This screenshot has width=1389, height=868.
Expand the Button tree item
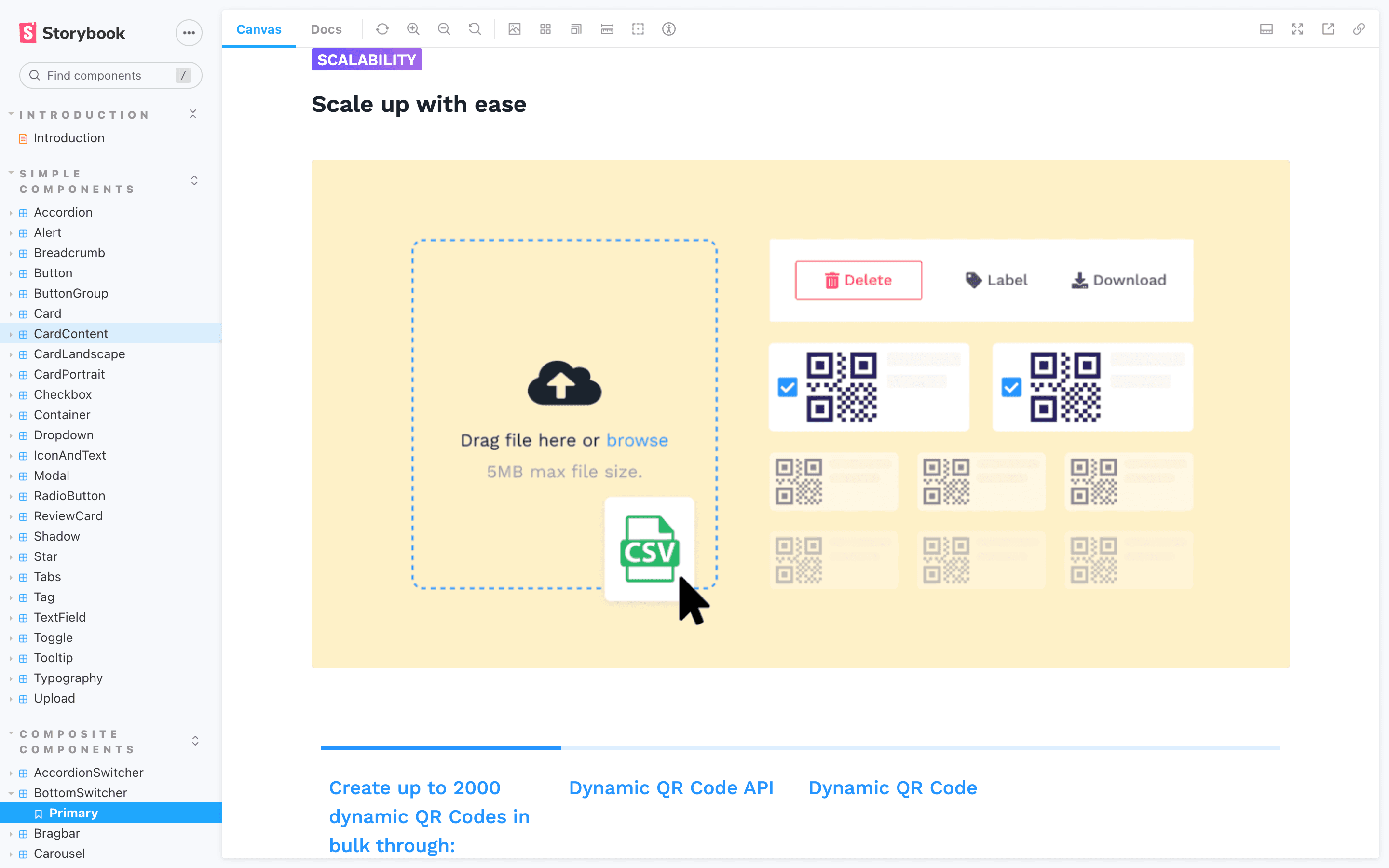click(11, 273)
